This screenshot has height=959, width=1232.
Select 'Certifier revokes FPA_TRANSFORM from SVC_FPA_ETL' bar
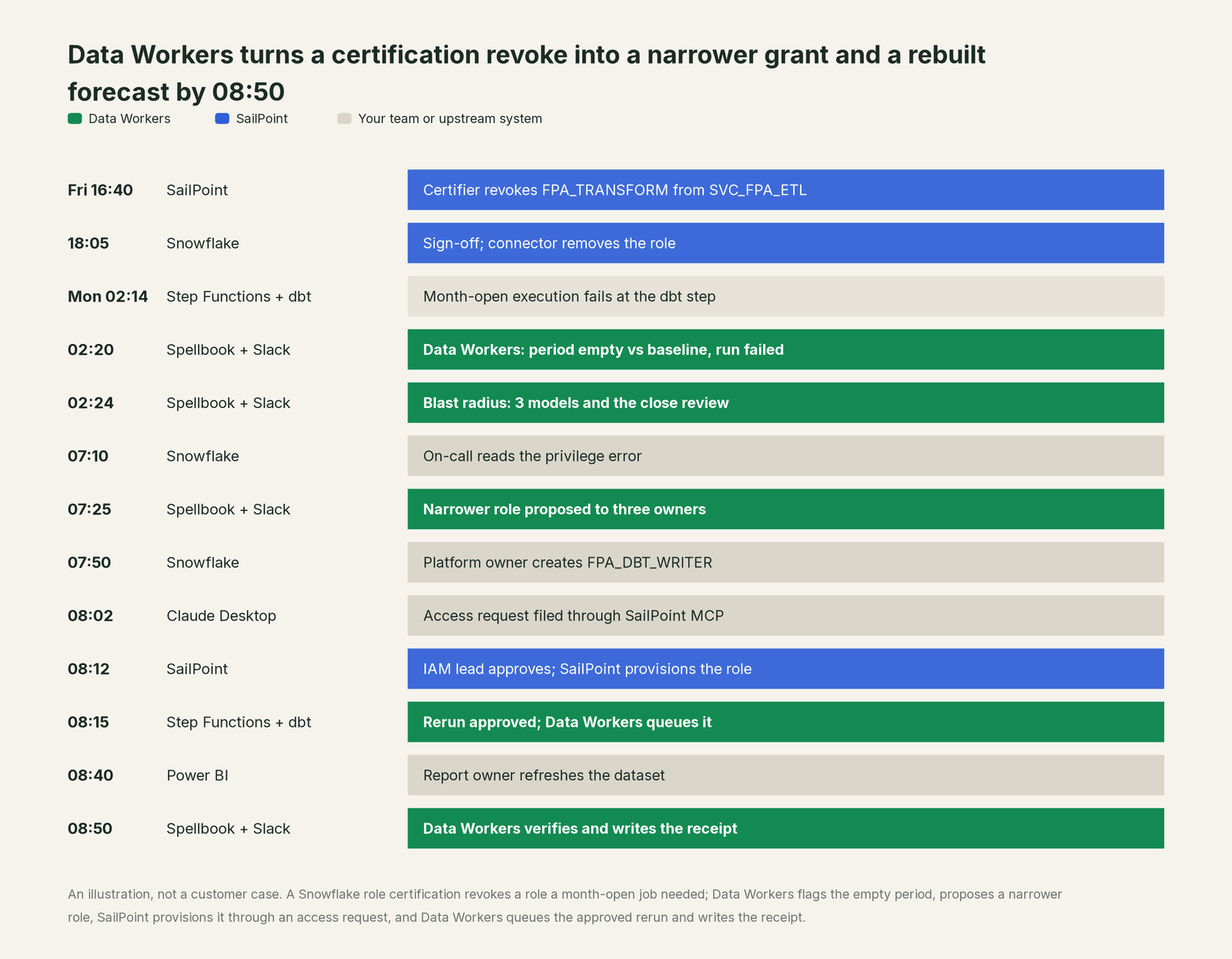pyautogui.click(x=785, y=190)
